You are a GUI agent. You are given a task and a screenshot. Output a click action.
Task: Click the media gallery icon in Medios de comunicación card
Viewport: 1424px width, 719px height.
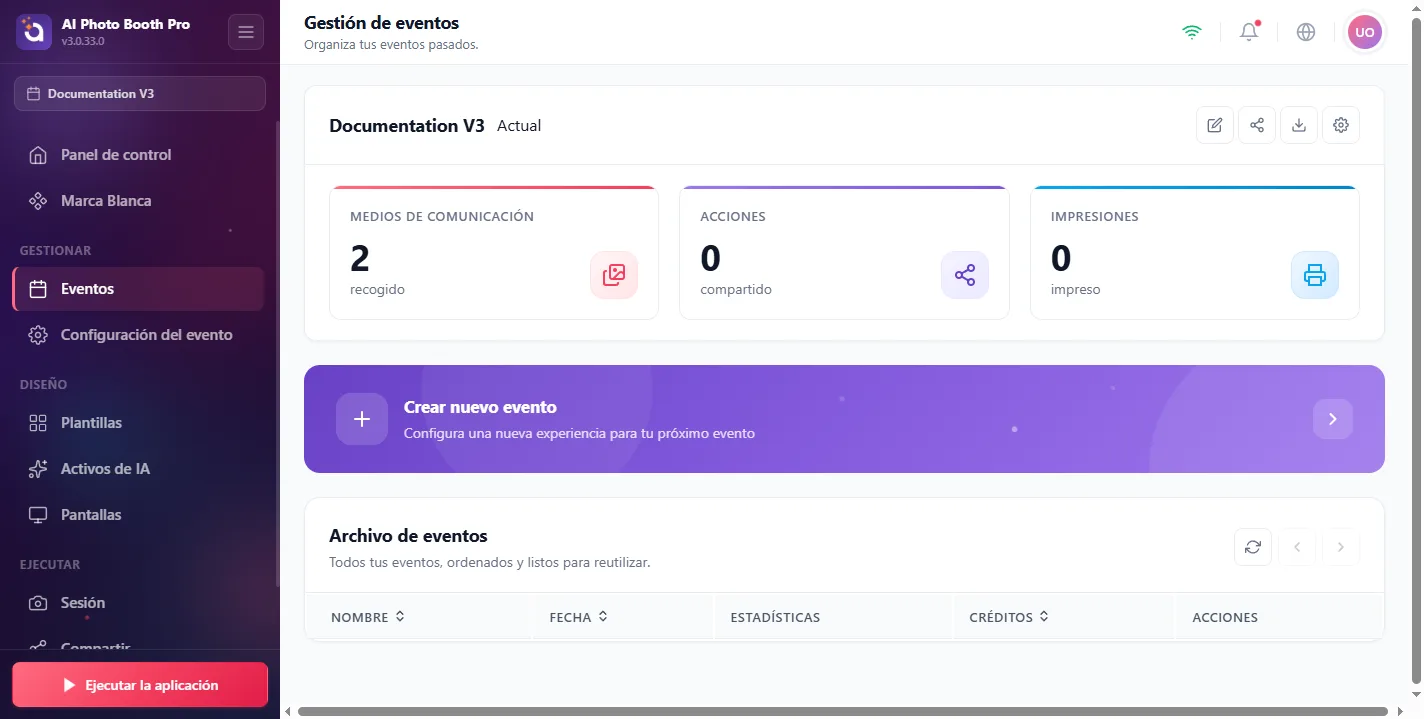click(614, 275)
